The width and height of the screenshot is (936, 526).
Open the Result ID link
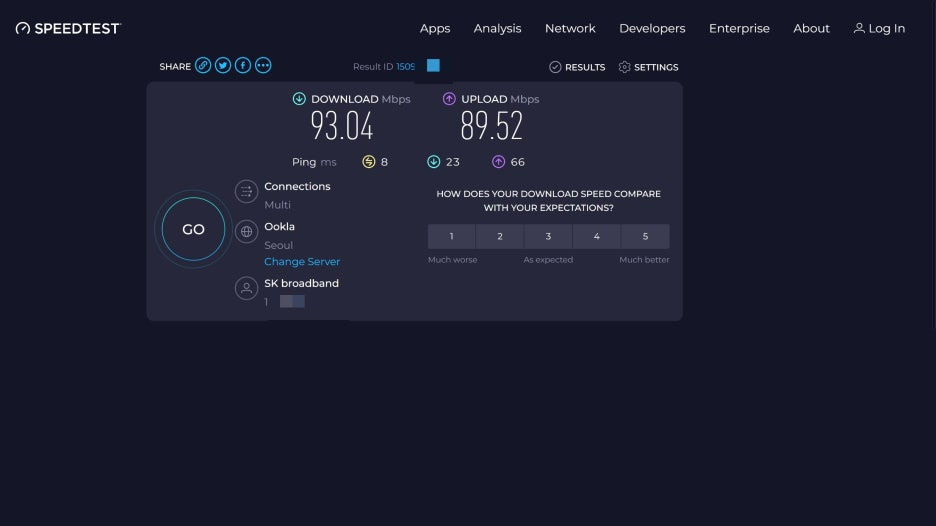405,67
